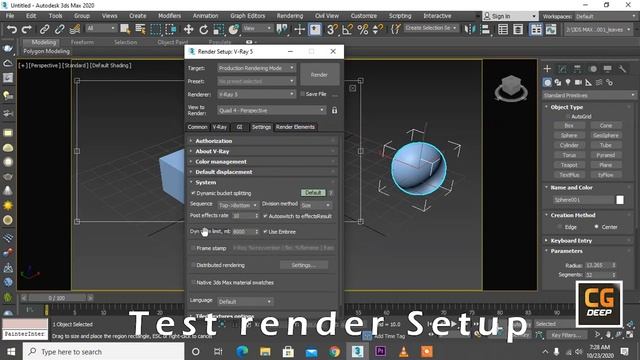Open the Create panel plus icon
Viewport: 640px width, 360px height.
pos(547,69)
